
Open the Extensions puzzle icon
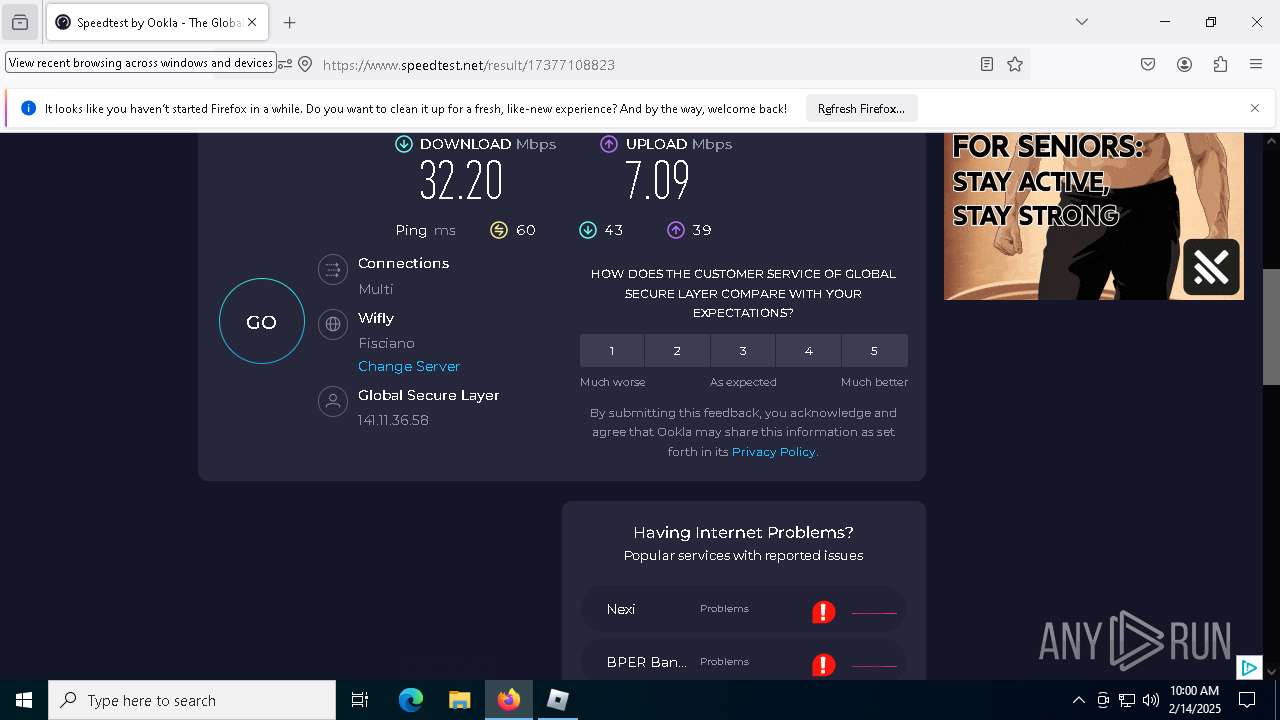pyautogui.click(x=1220, y=64)
